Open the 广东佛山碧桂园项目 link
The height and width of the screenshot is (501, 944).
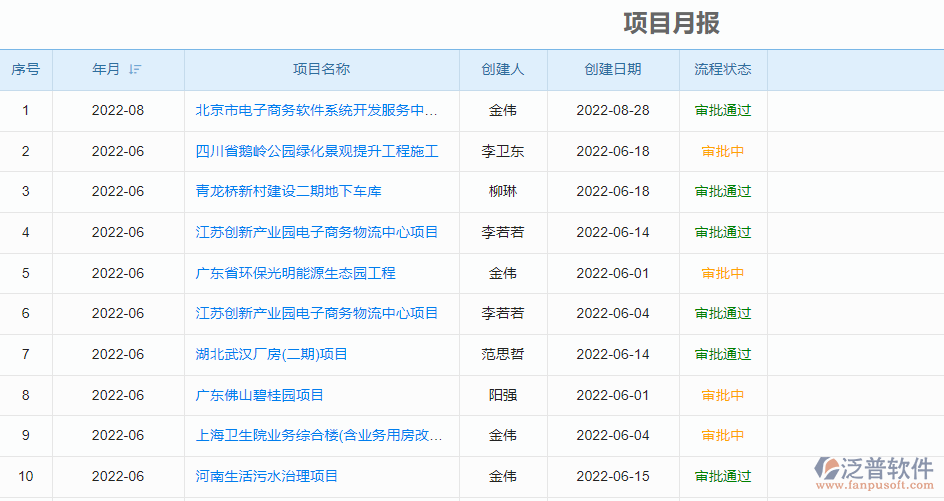(259, 395)
